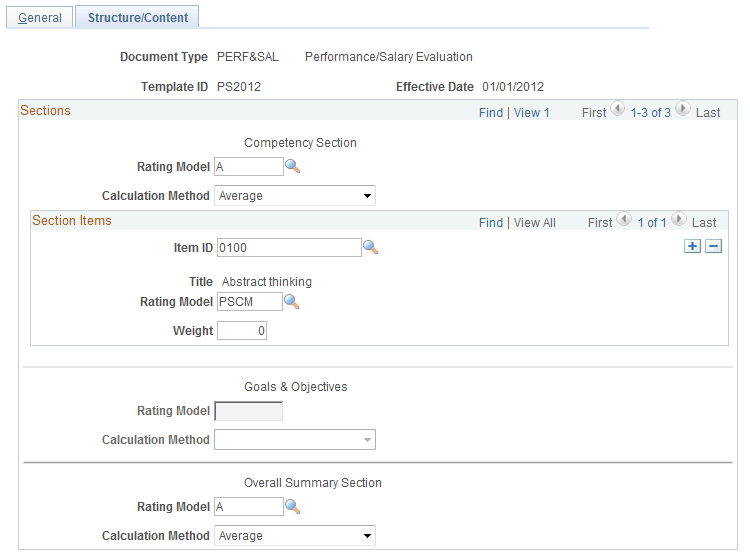Image resolution: width=750 pixels, height=557 pixels.
Task: Click the 1-3 of 3 row counter
Action: pos(651,113)
